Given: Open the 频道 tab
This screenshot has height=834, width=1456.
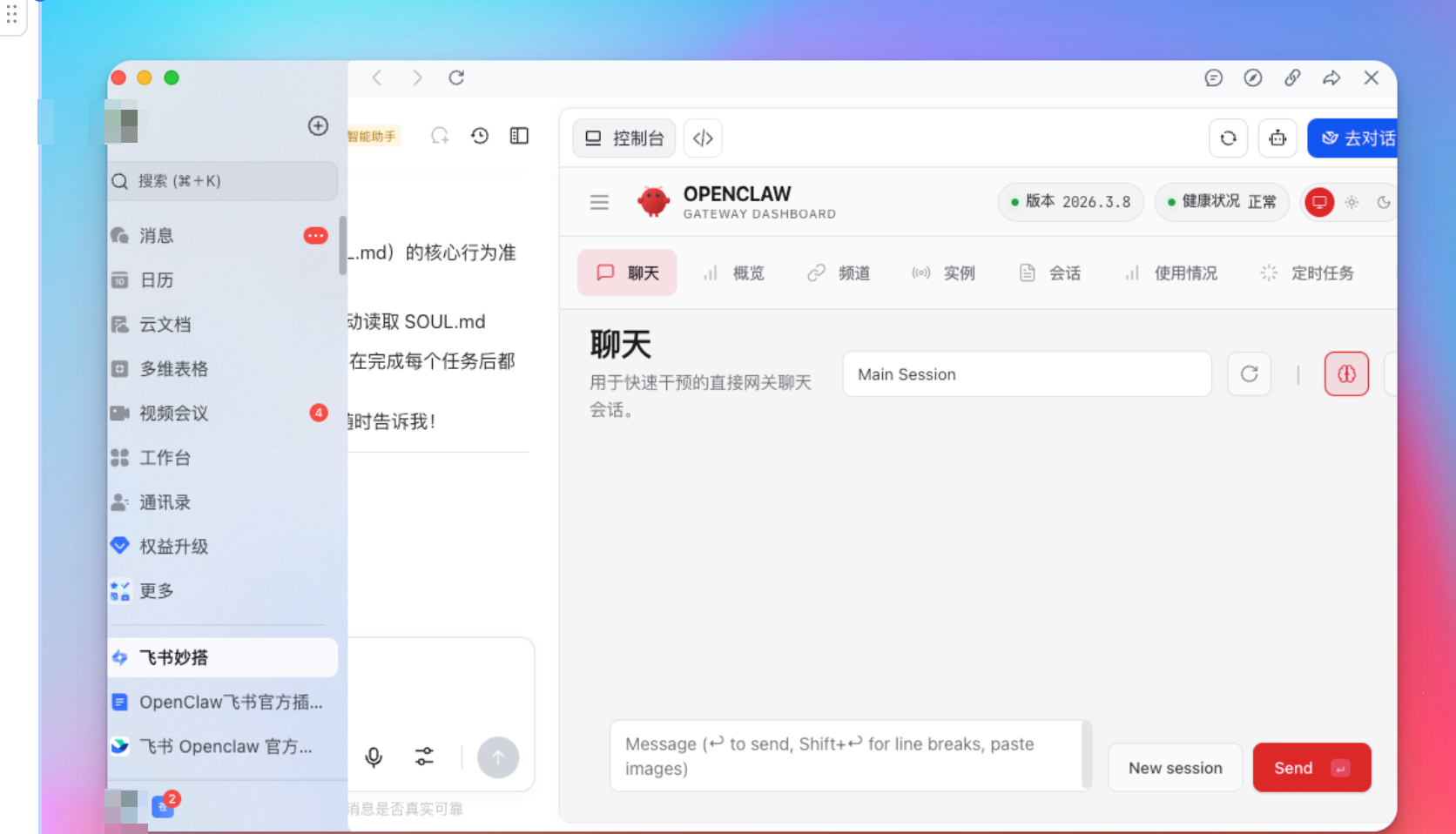Looking at the screenshot, I should tap(839, 272).
